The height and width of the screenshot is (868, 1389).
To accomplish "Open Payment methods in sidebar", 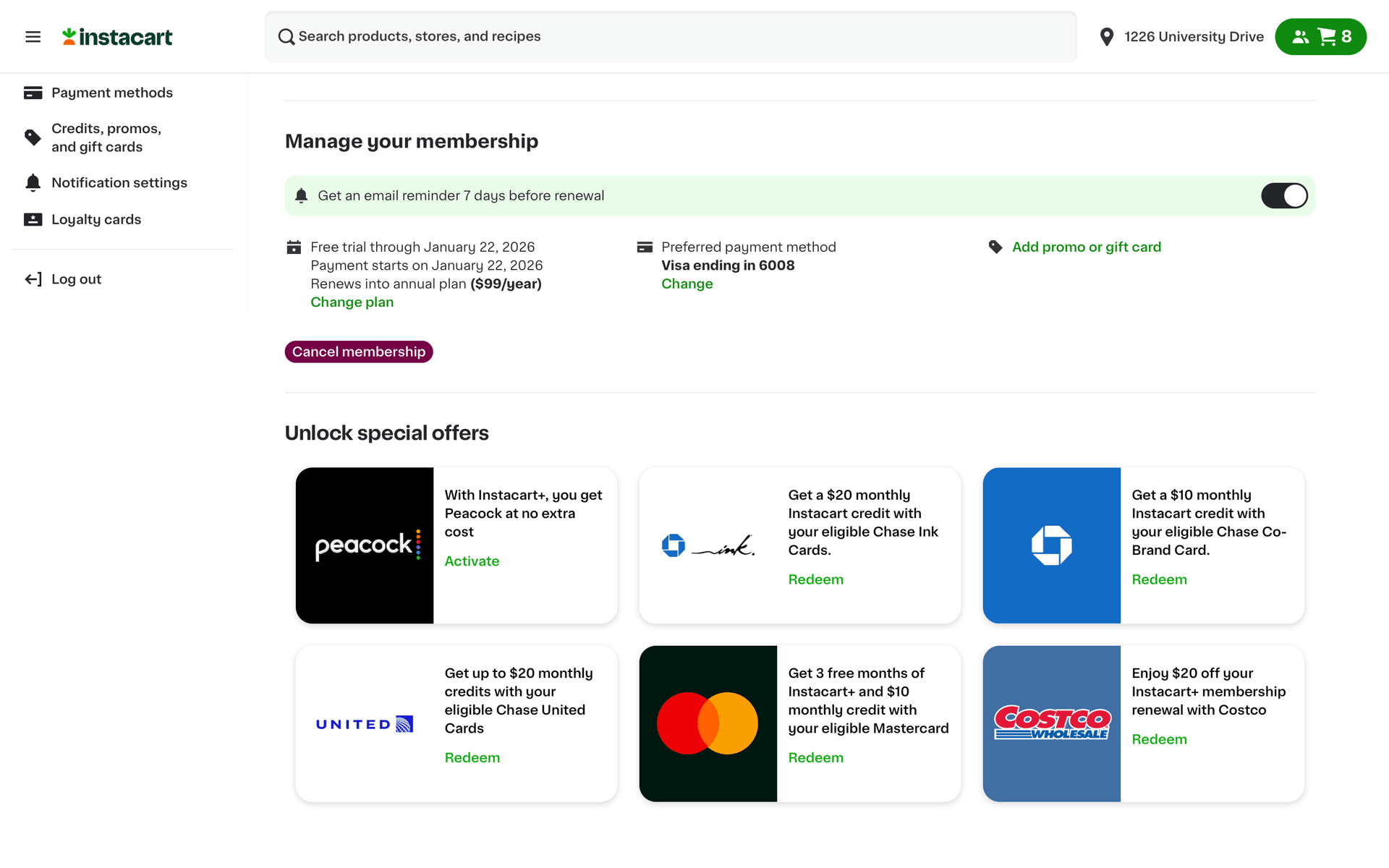I will pos(112,93).
